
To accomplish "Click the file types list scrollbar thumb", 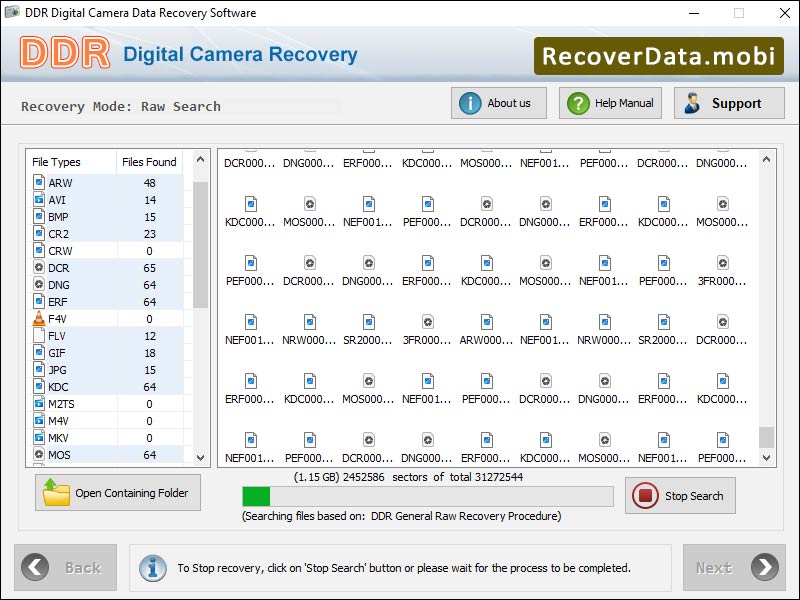I will tap(201, 245).
